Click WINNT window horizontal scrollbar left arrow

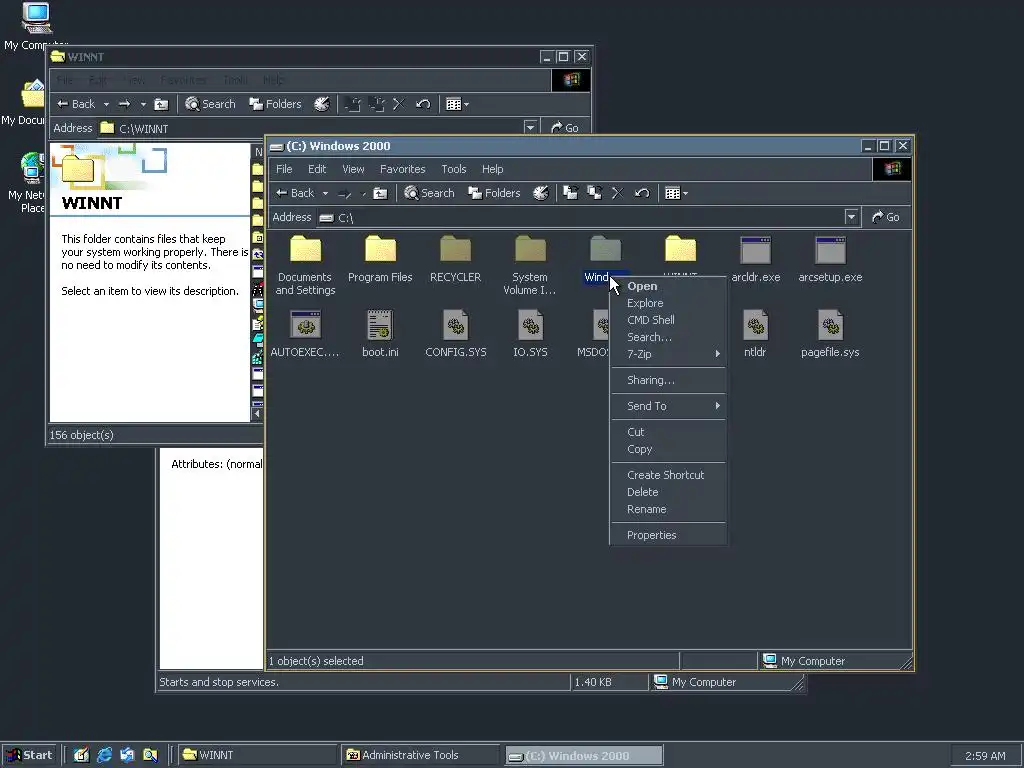pos(257,413)
